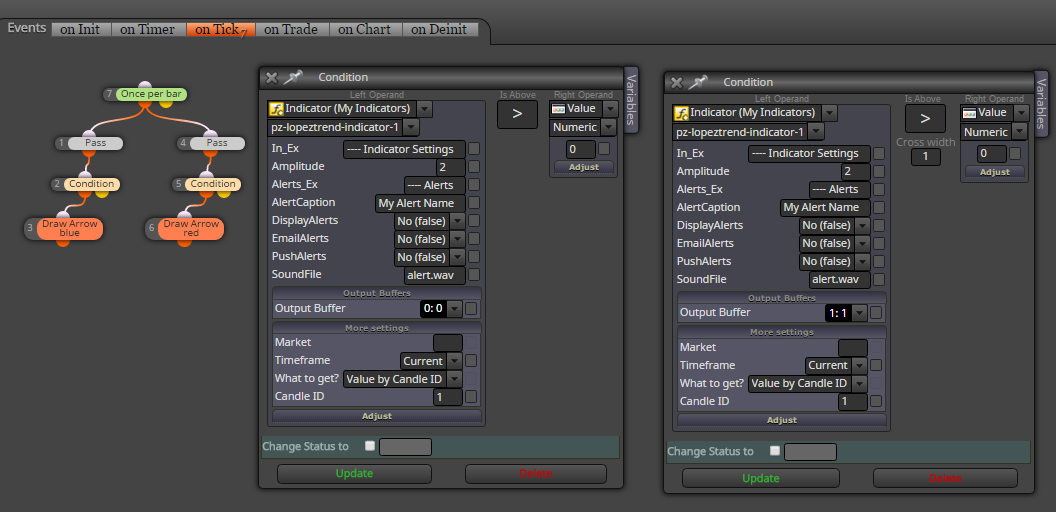This screenshot has height=512, width=1056.
Task: Click the Cross width field in right panel
Action: pos(925,157)
